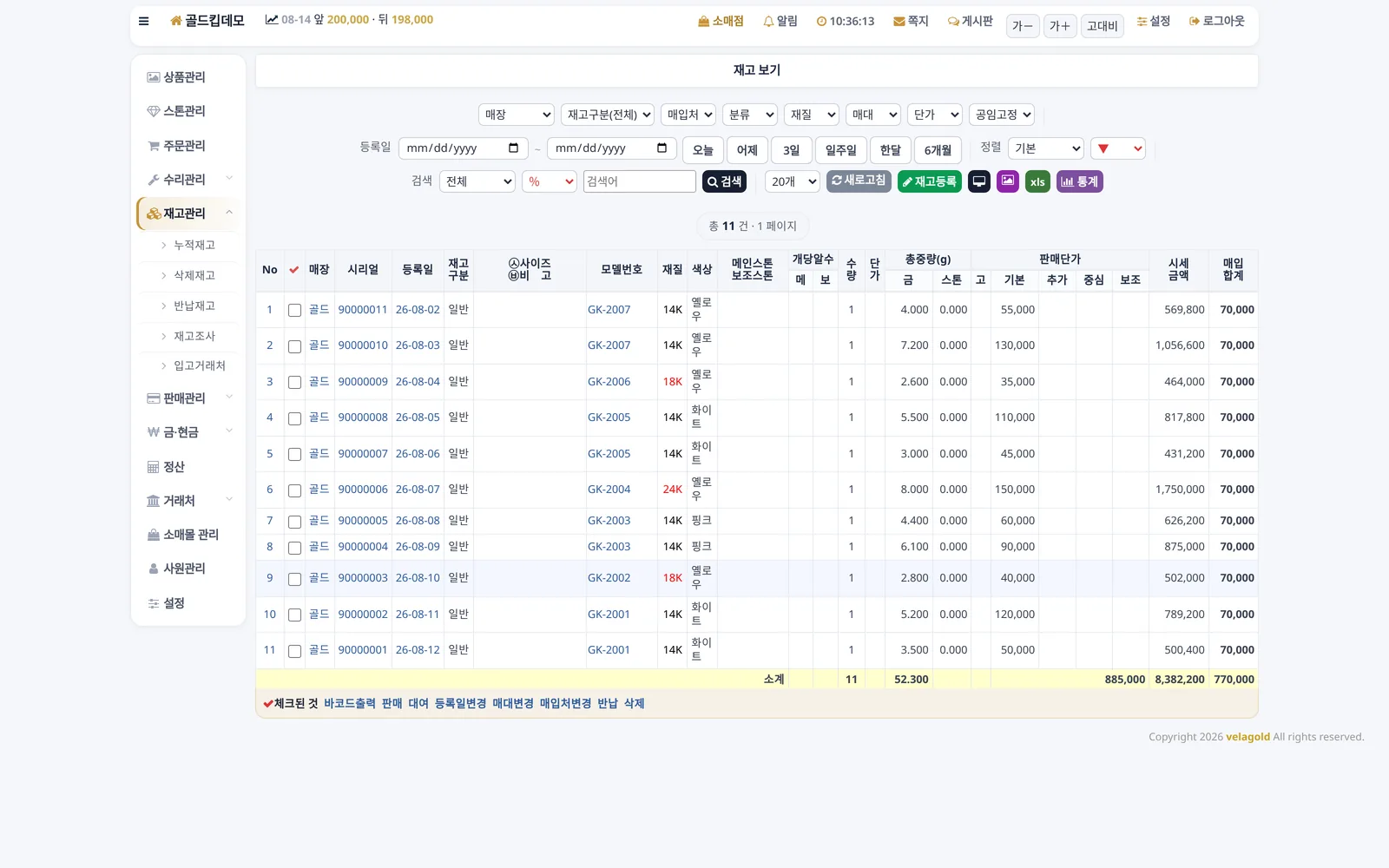This screenshot has width=1389, height=868.
Task: Open 분류 category dropdown
Action: [x=750, y=115]
